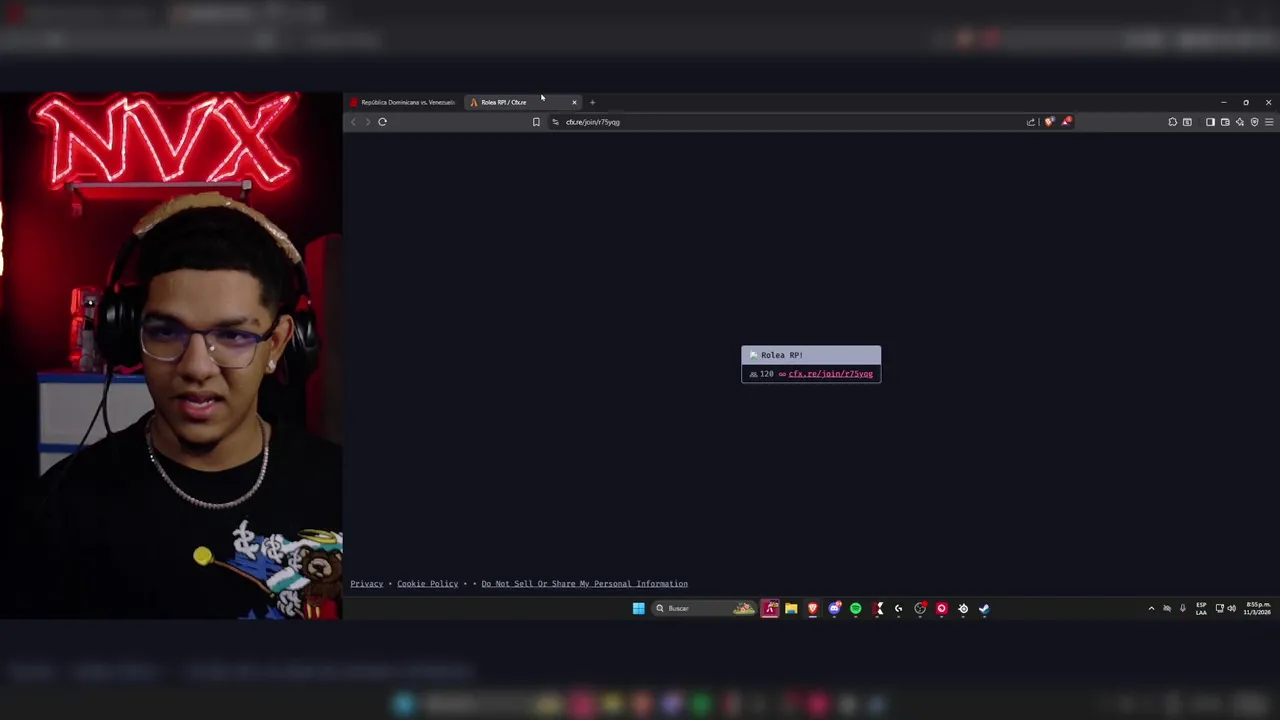Go back to previous page

click(x=353, y=122)
